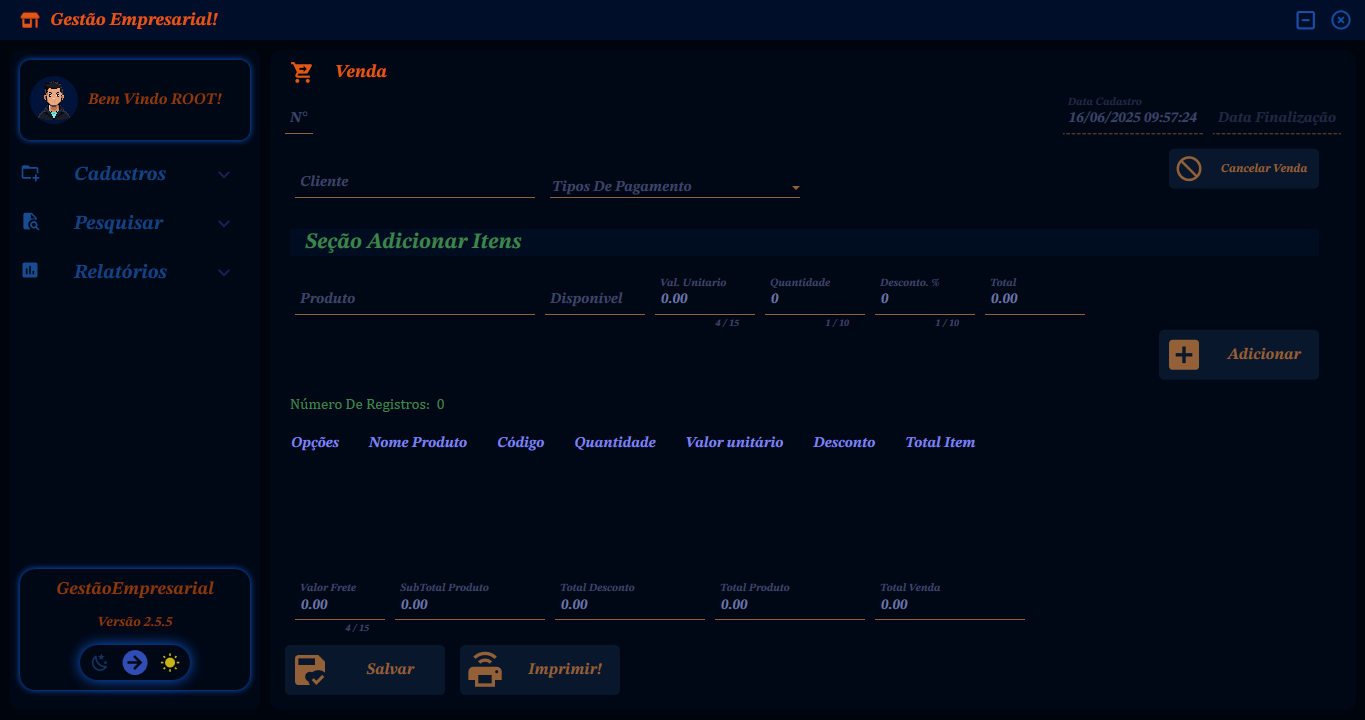Screen dimensions: 1365x720
Task: Click the printer icon beside Imprimir
Action: [485, 670]
